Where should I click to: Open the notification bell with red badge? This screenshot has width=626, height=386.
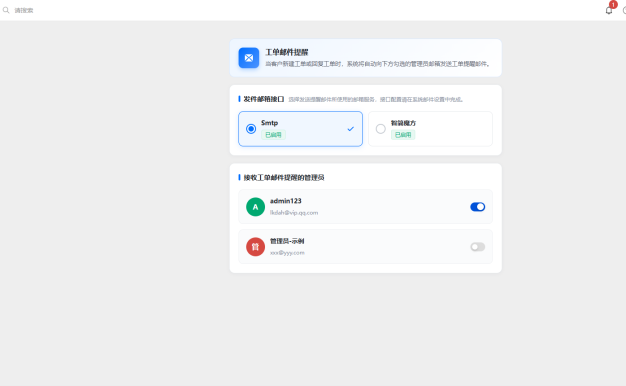pos(609,10)
